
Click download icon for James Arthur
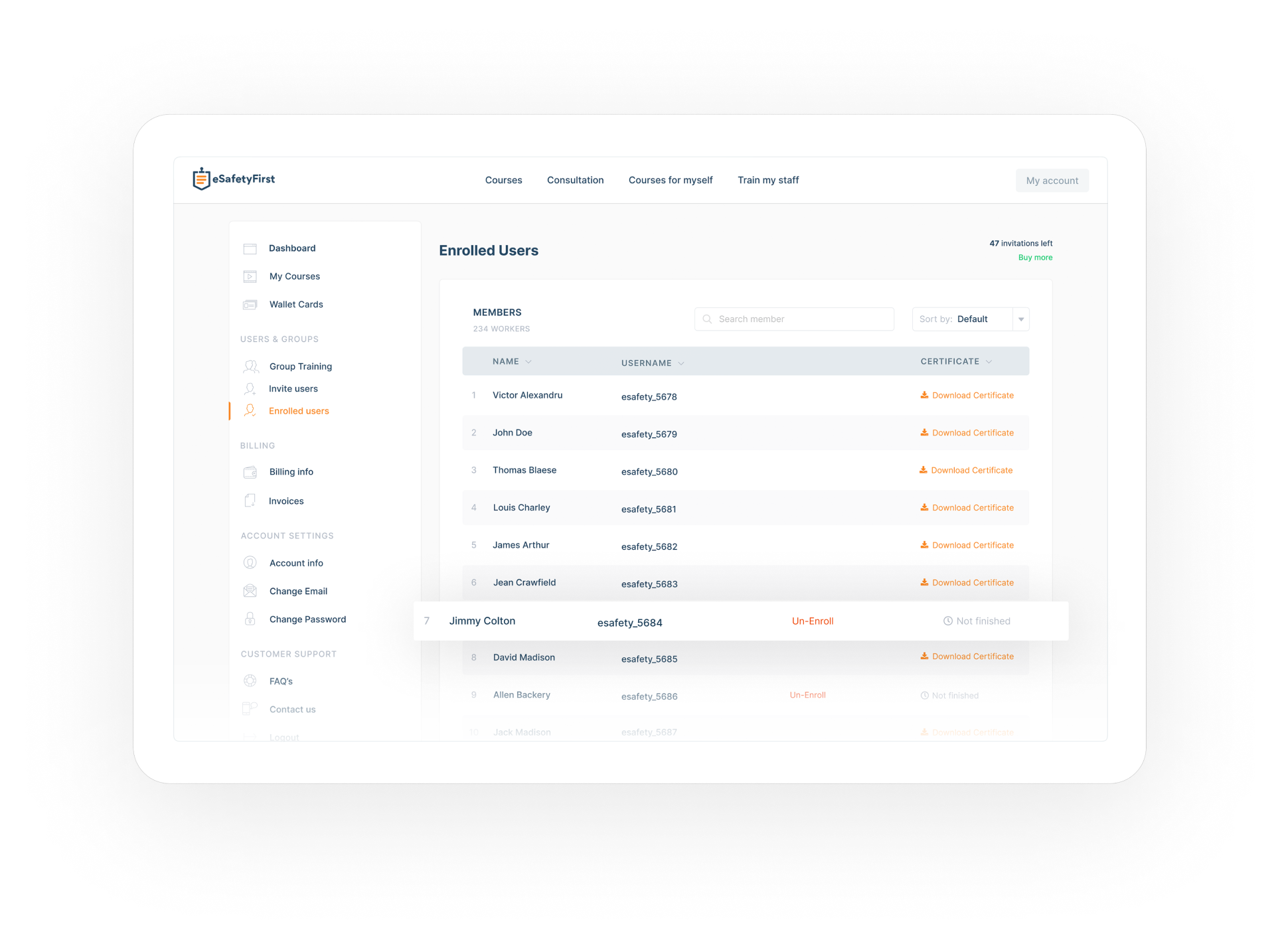coord(925,545)
